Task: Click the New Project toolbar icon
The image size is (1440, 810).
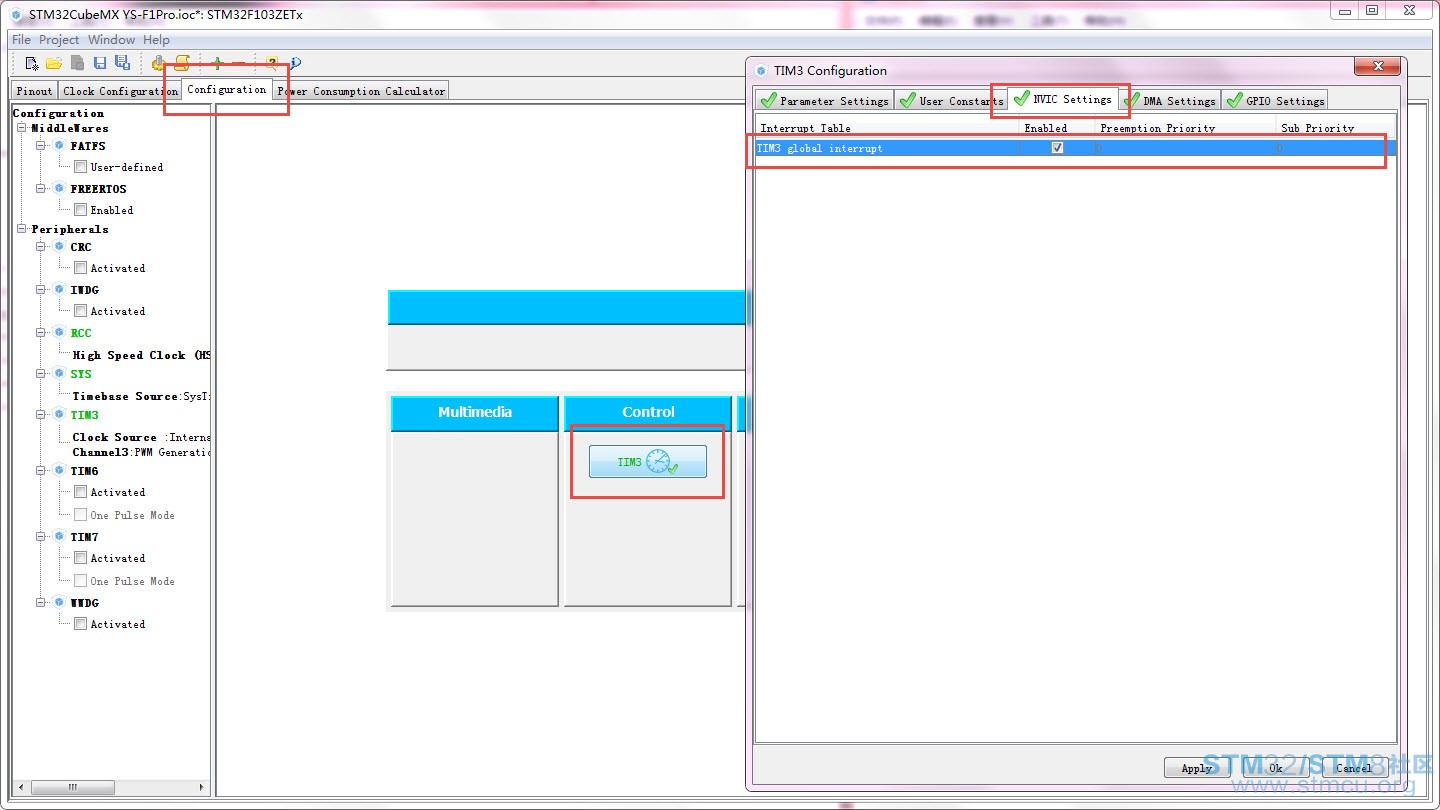Action: [x=32, y=63]
